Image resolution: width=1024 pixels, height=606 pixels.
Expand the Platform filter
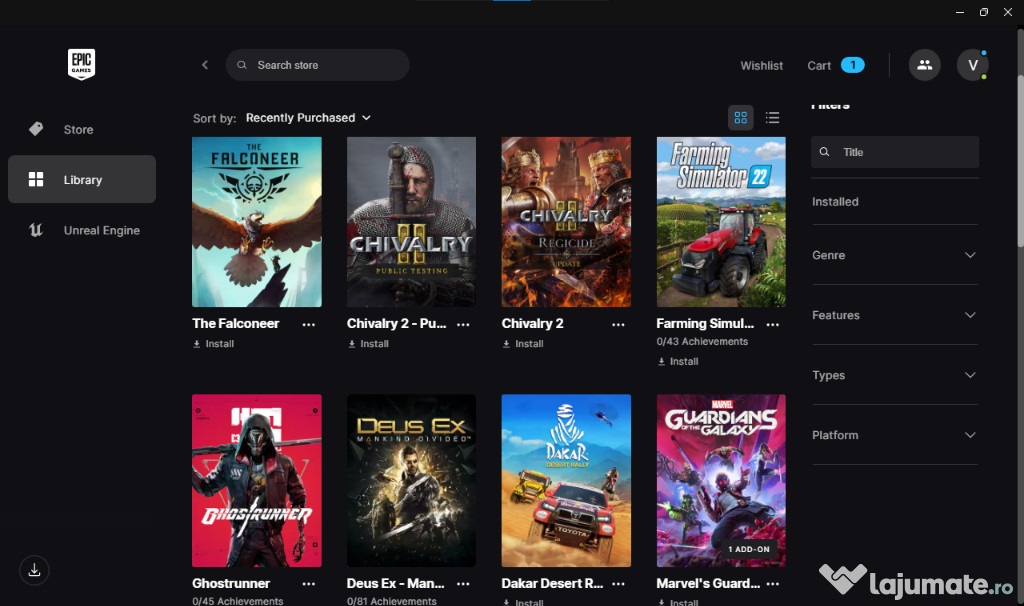pyautogui.click(x=895, y=435)
